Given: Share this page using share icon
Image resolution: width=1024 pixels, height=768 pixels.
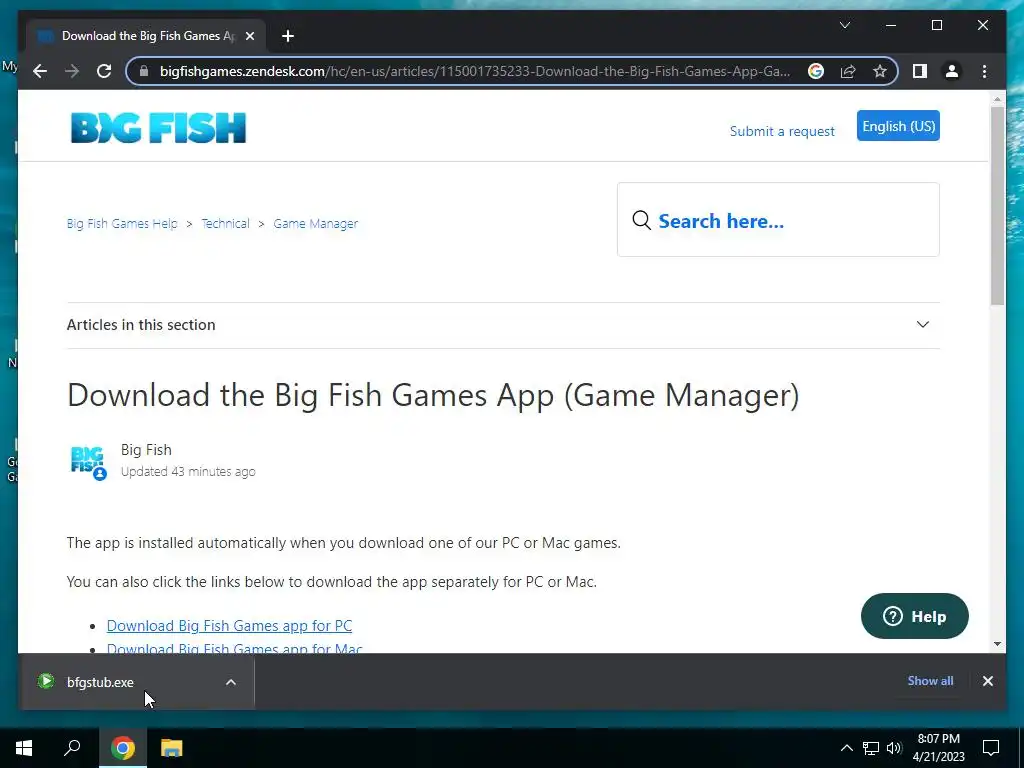Looking at the screenshot, I should click(848, 71).
